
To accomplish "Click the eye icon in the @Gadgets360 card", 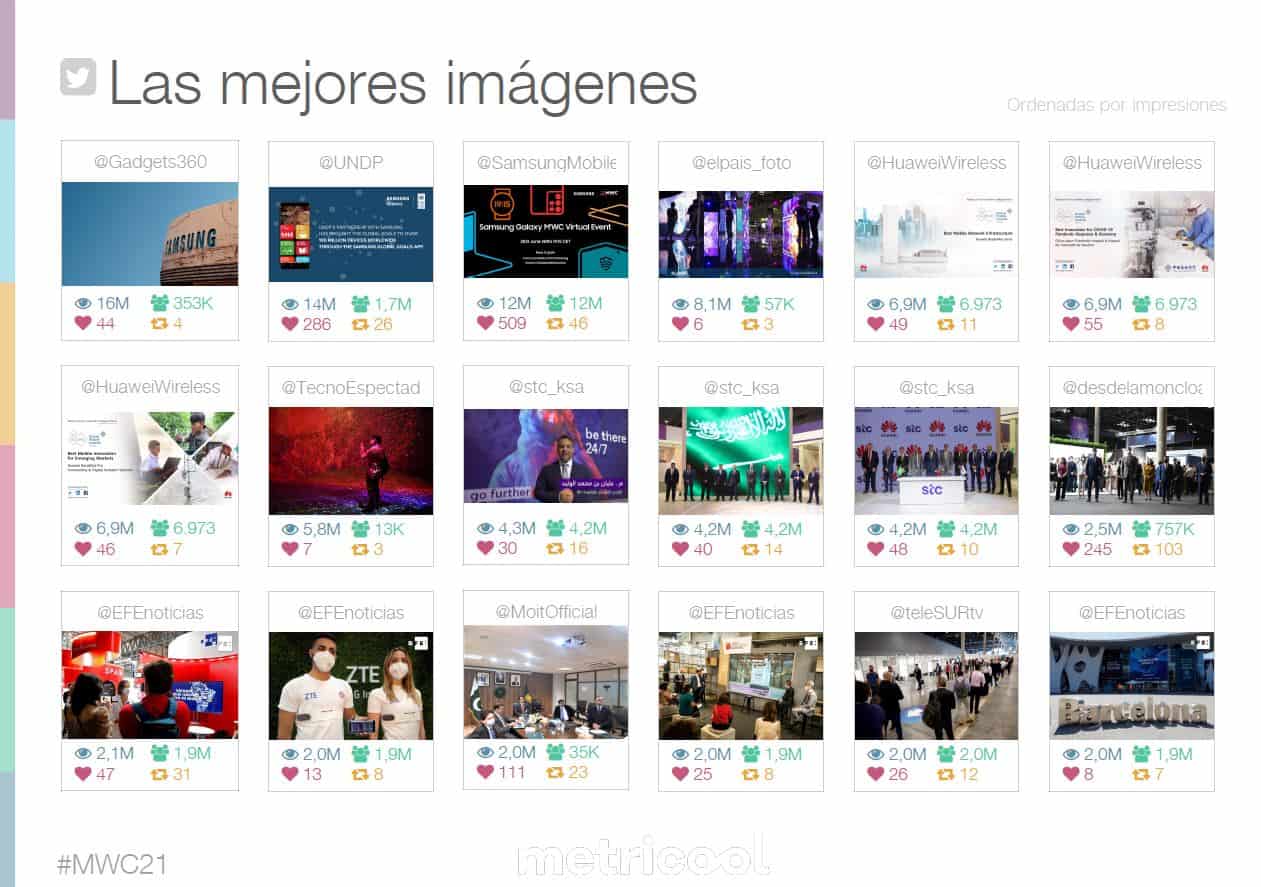I will coord(83,304).
